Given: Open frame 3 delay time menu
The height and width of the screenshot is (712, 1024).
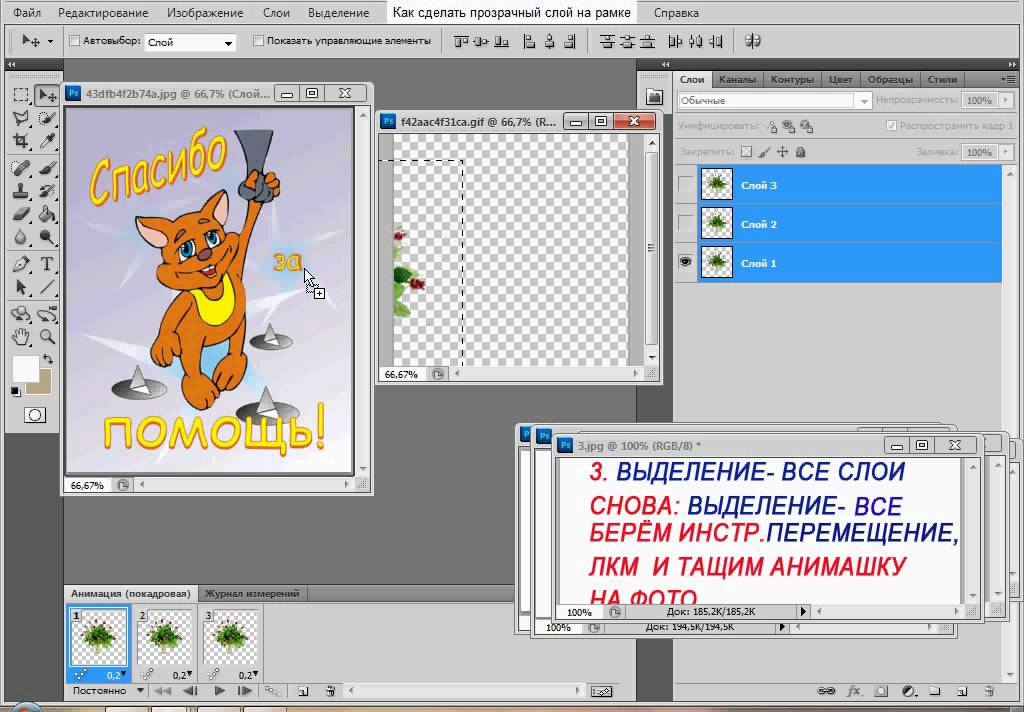Looking at the screenshot, I should (x=249, y=675).
